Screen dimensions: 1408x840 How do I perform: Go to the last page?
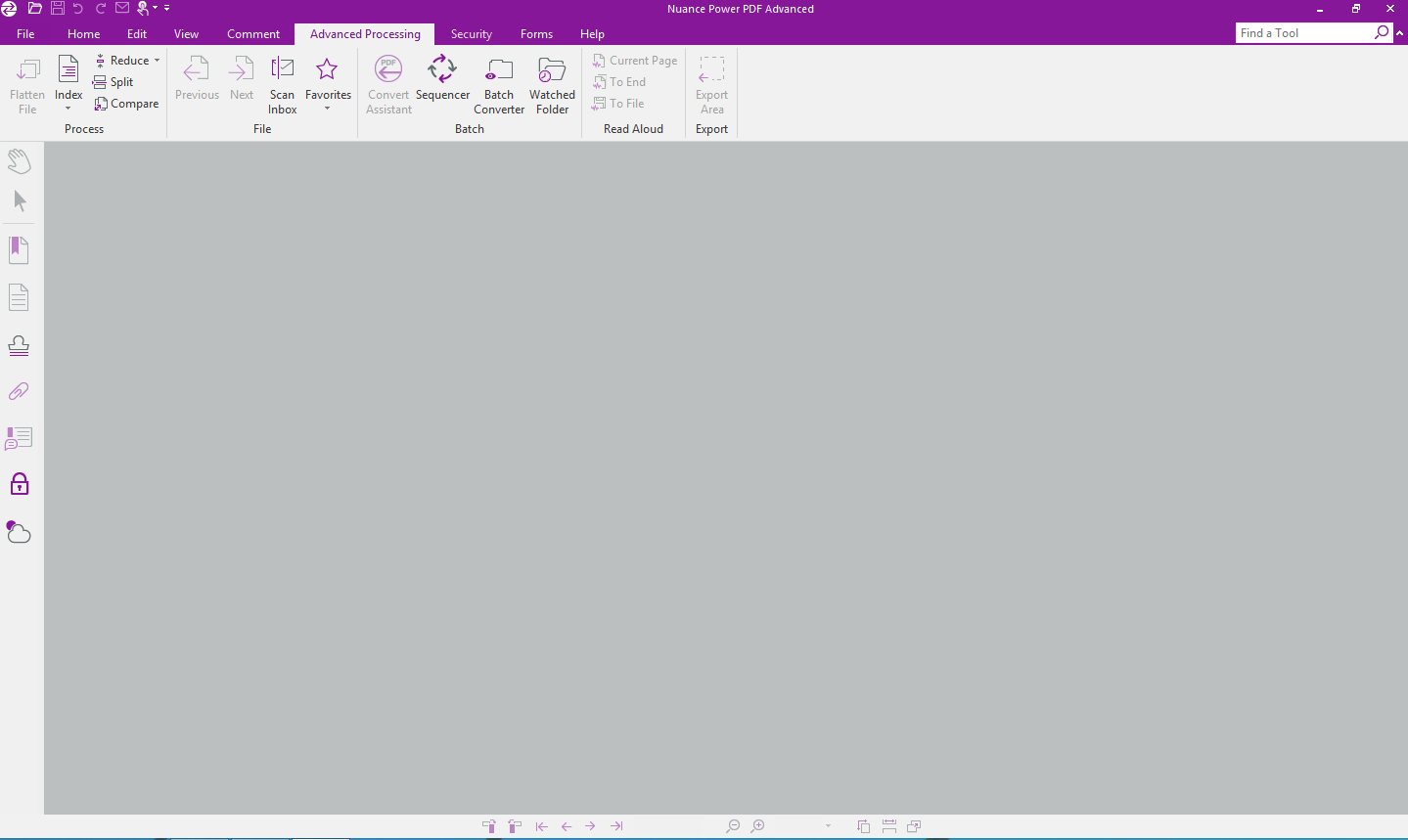point(616,826)
